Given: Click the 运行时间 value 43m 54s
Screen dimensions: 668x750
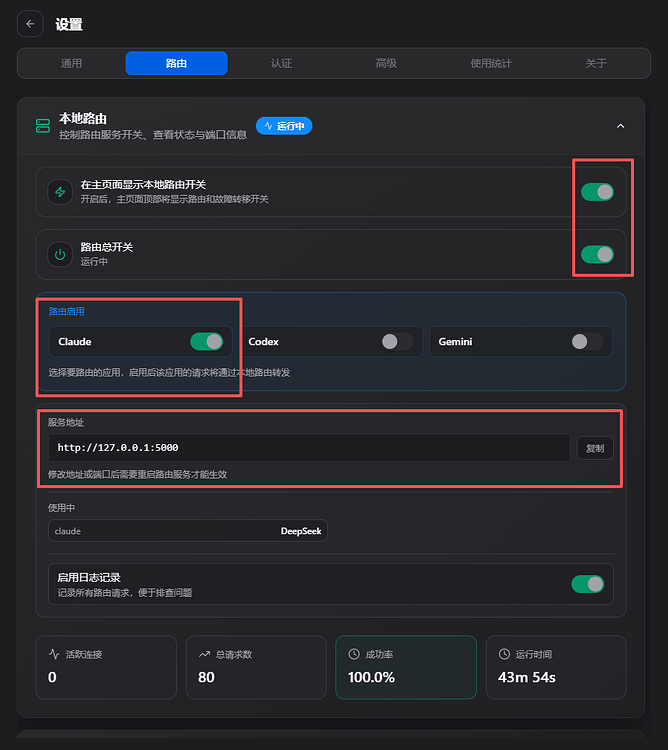Looking at the screenshot, I should [526, 677].
